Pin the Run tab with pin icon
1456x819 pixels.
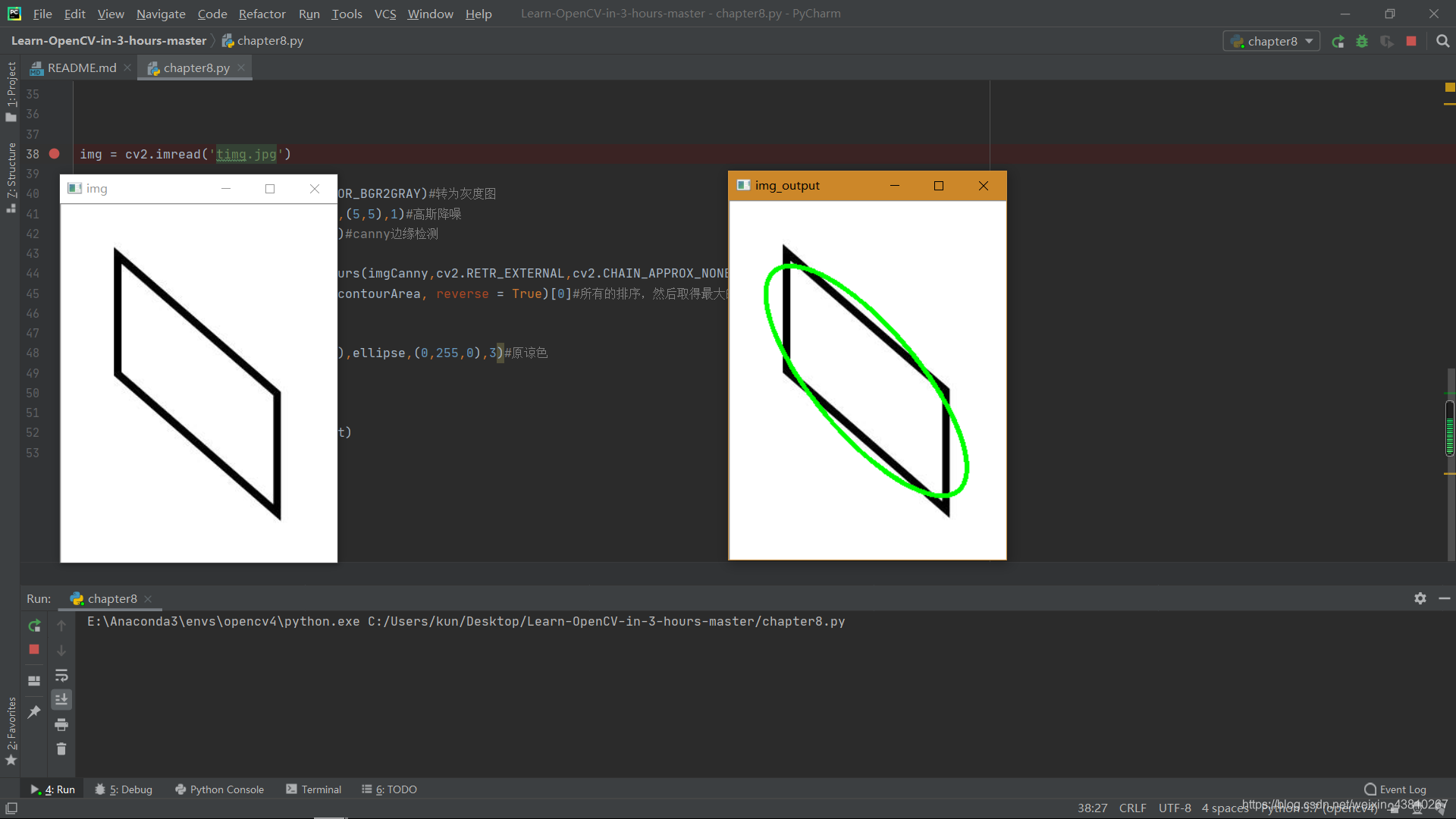coord(34,711)
